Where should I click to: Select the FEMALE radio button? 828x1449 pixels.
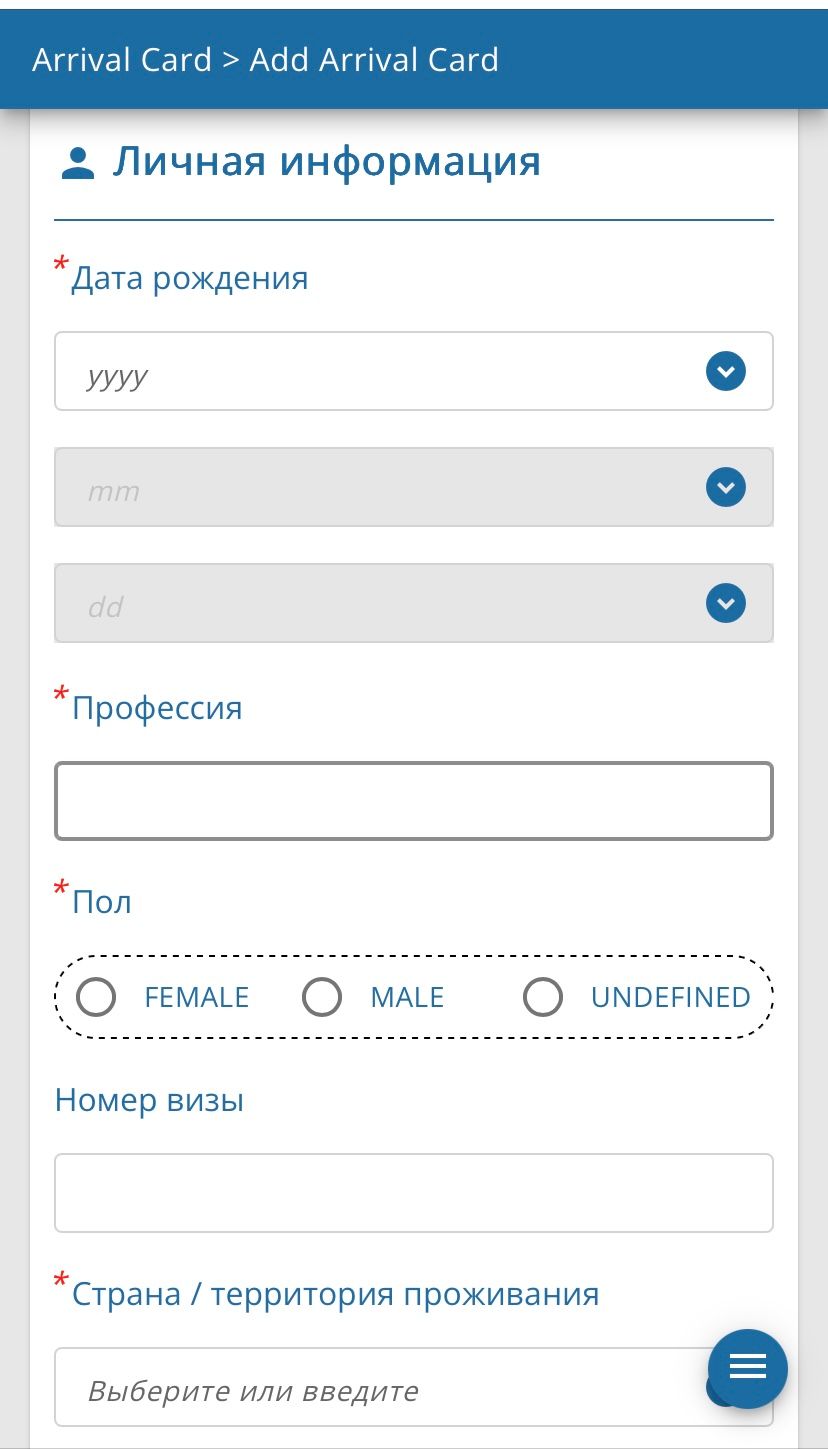click(x=97, y=997)
